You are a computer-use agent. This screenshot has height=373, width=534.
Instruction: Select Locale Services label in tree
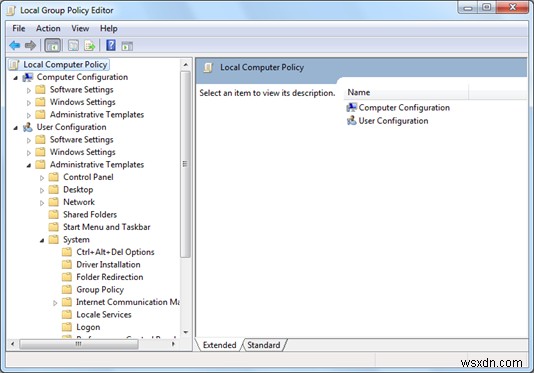pyautogui.click(x=104, y=315)
